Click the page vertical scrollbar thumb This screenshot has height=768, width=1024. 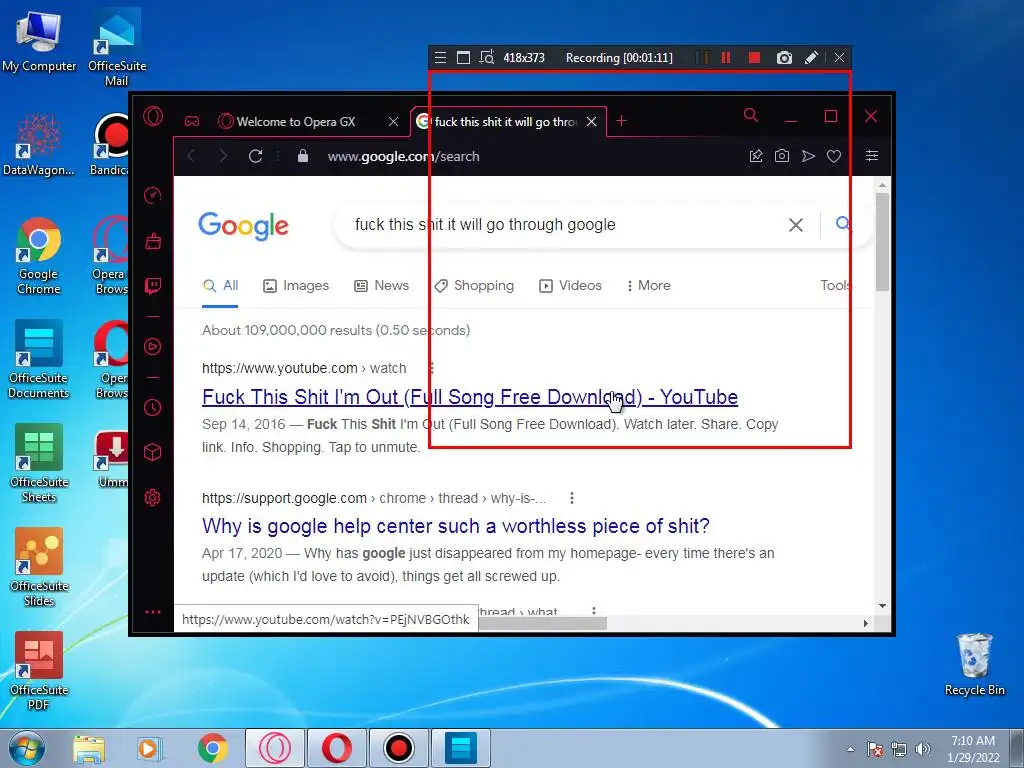click(x=882, y=242)
